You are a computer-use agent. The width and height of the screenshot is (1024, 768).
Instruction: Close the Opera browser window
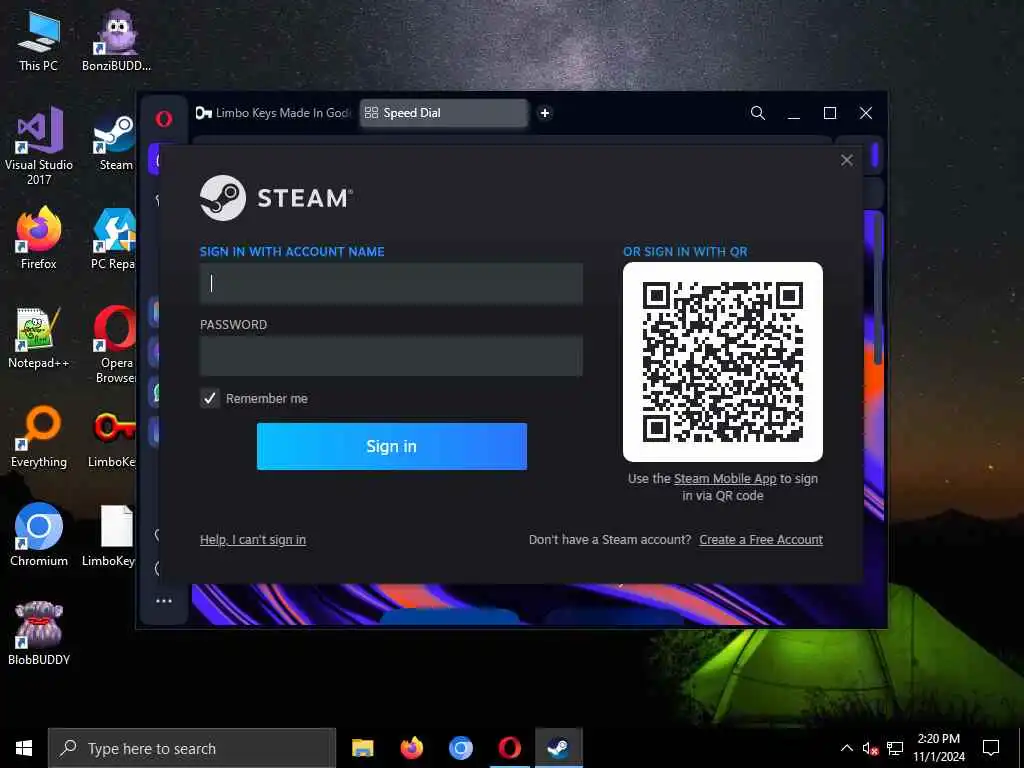click(x=866, y=113)
